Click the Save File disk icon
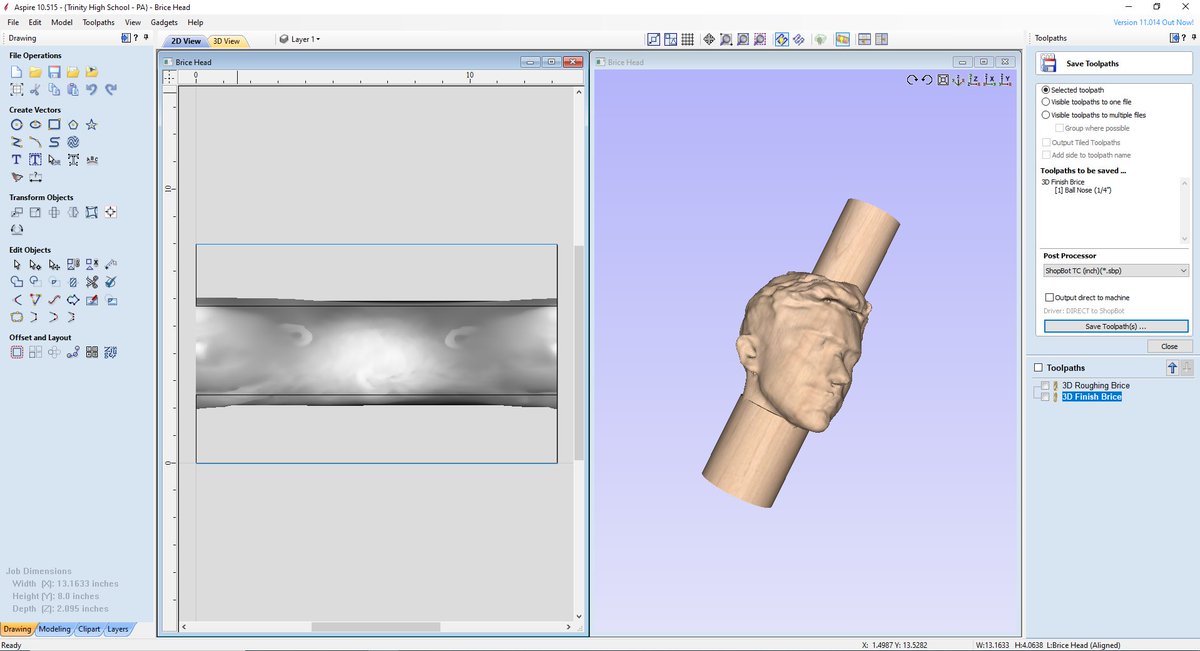This screenshot has height=651, width=1200. tap(54, 72)
